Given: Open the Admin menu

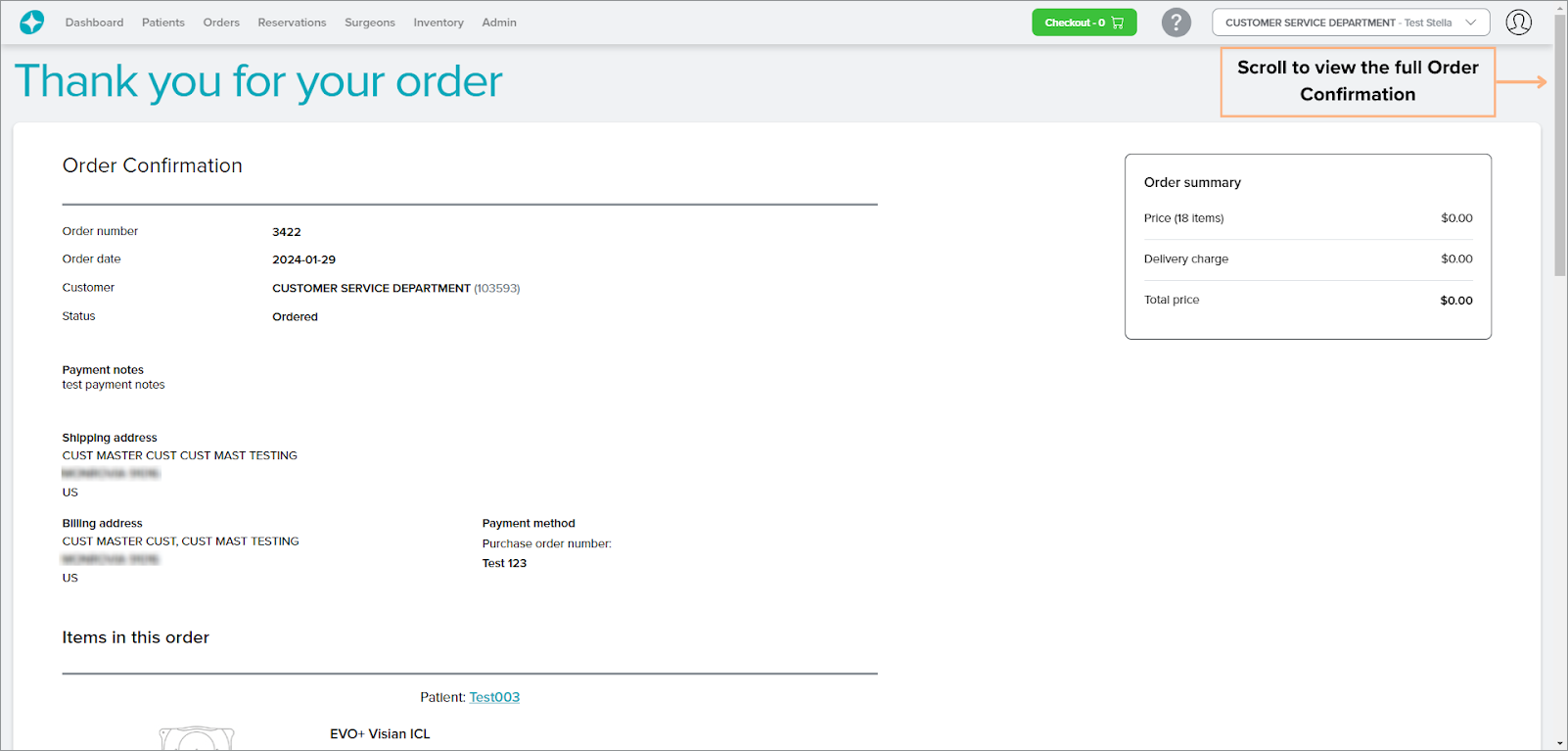Looking at the screenshot, I should [x=498, y=23].
